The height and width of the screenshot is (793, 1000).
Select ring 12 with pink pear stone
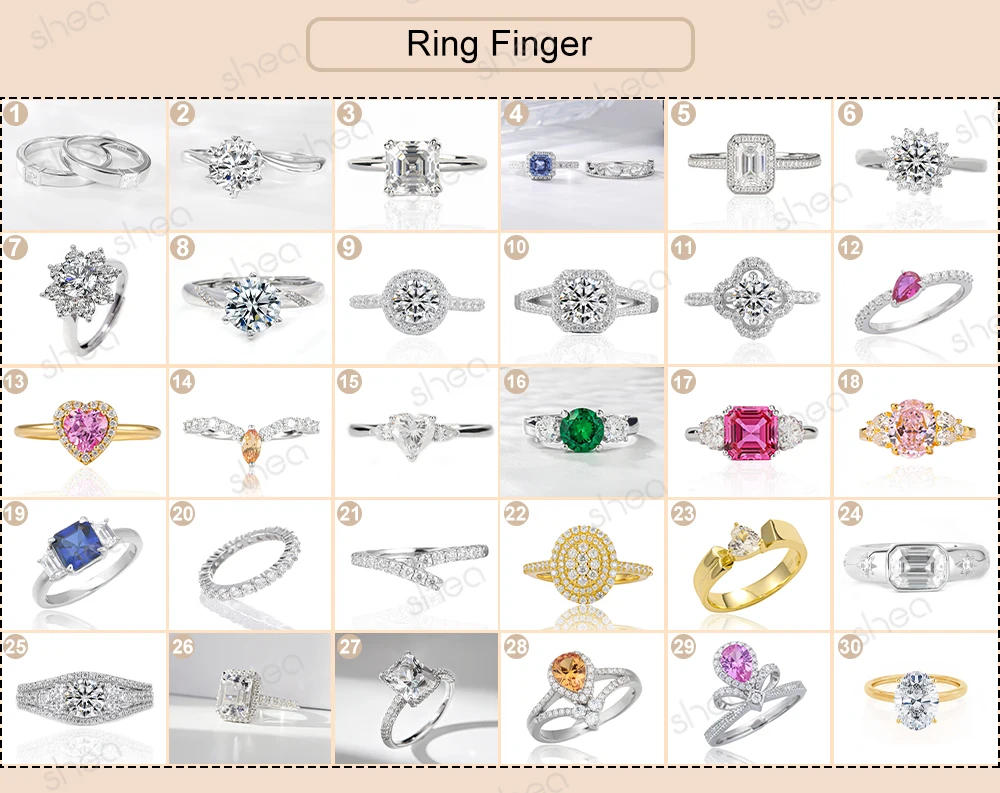[916, 299]
